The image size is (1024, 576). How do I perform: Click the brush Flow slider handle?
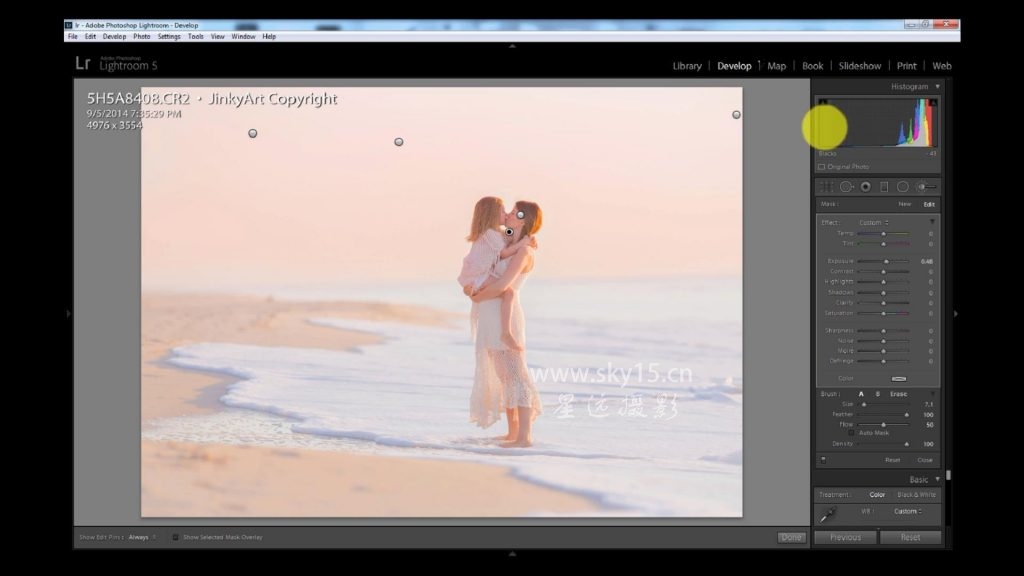(x=884, y=424)
